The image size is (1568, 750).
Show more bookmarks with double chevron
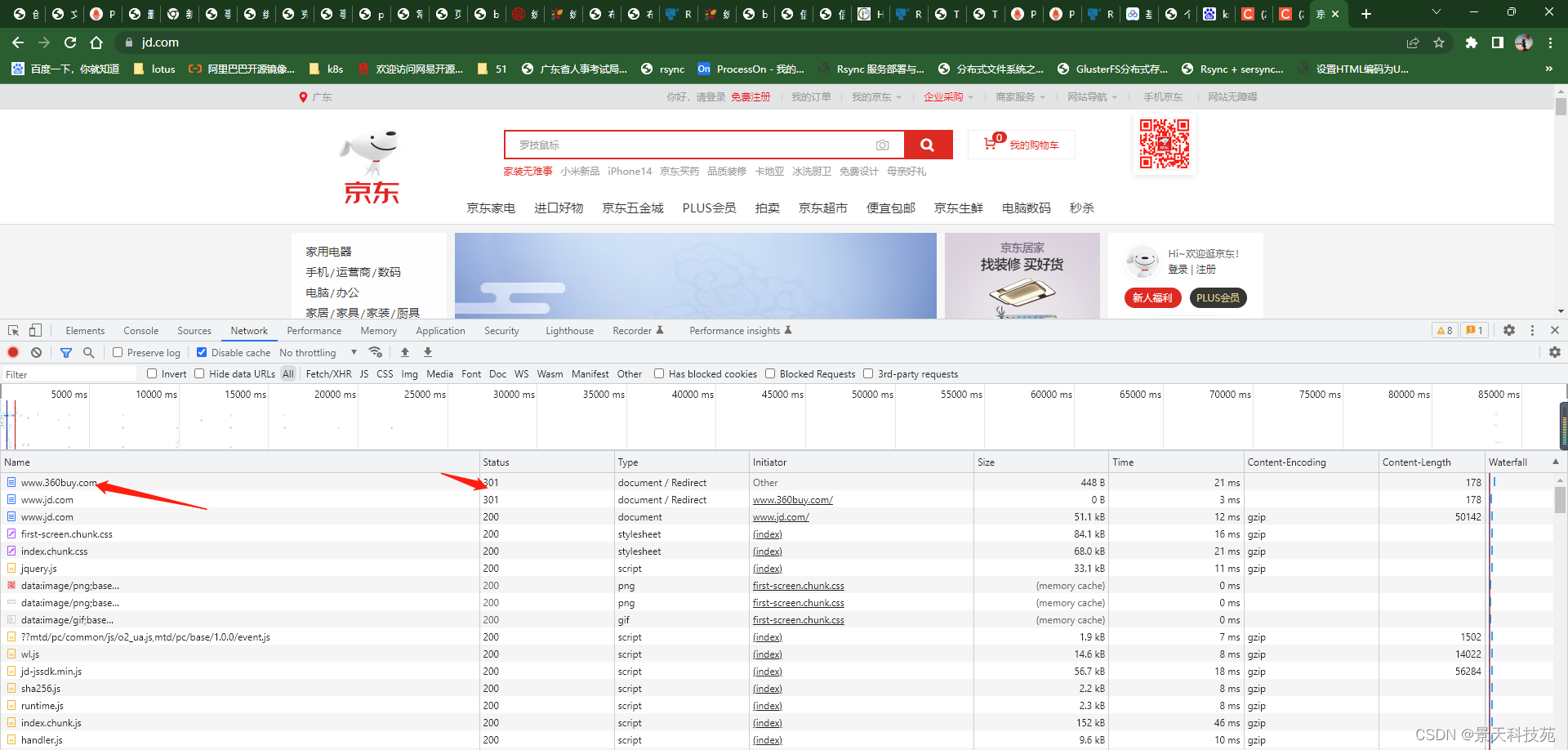pyautogui.click(x=1549, y=69)
